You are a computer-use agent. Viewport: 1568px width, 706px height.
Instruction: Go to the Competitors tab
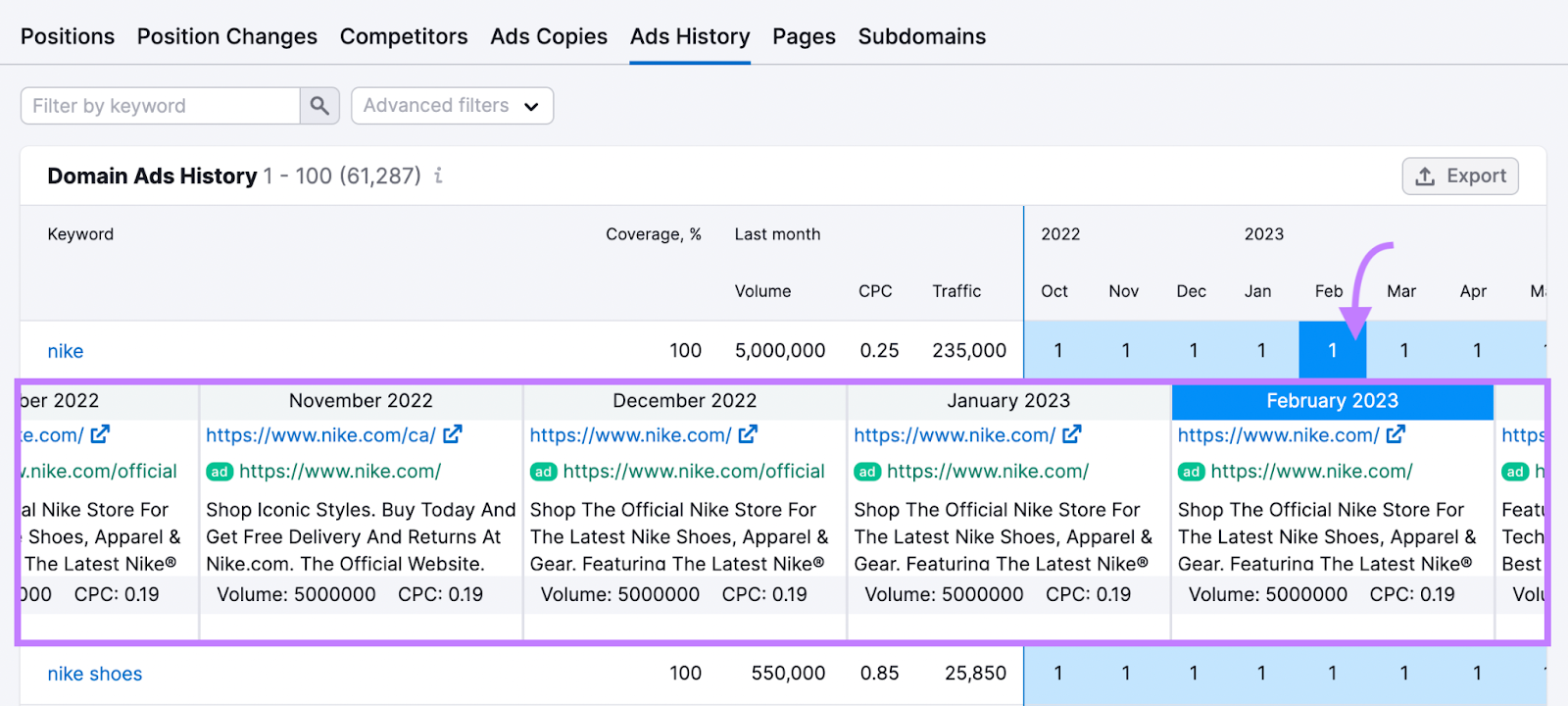(x=404, y=36)
